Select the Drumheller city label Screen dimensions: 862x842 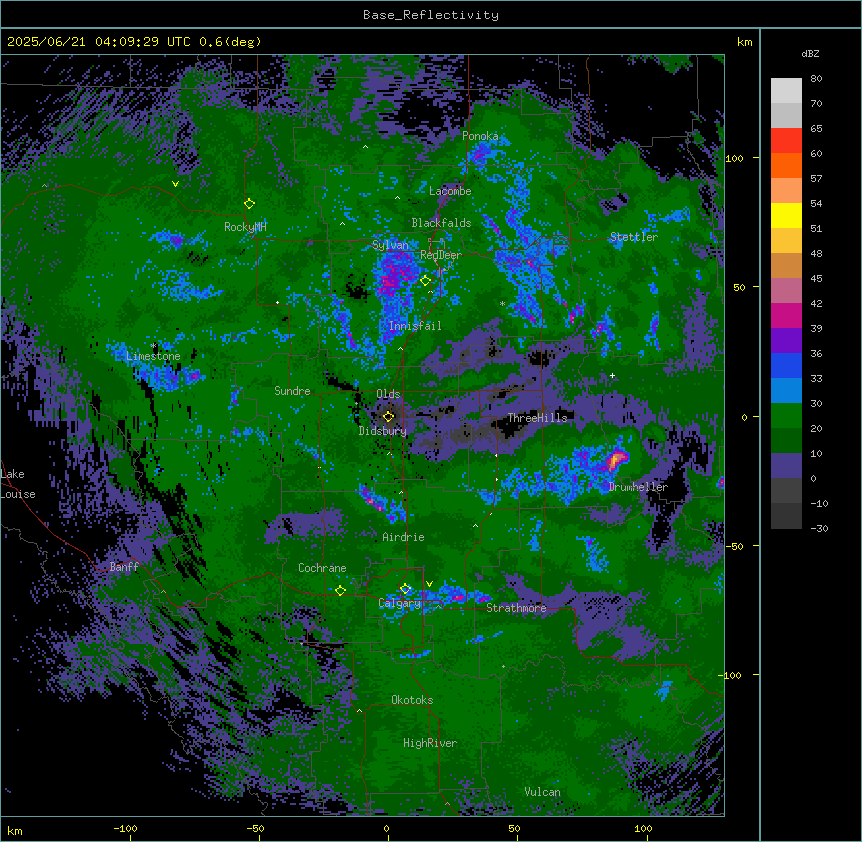point(638,487)
